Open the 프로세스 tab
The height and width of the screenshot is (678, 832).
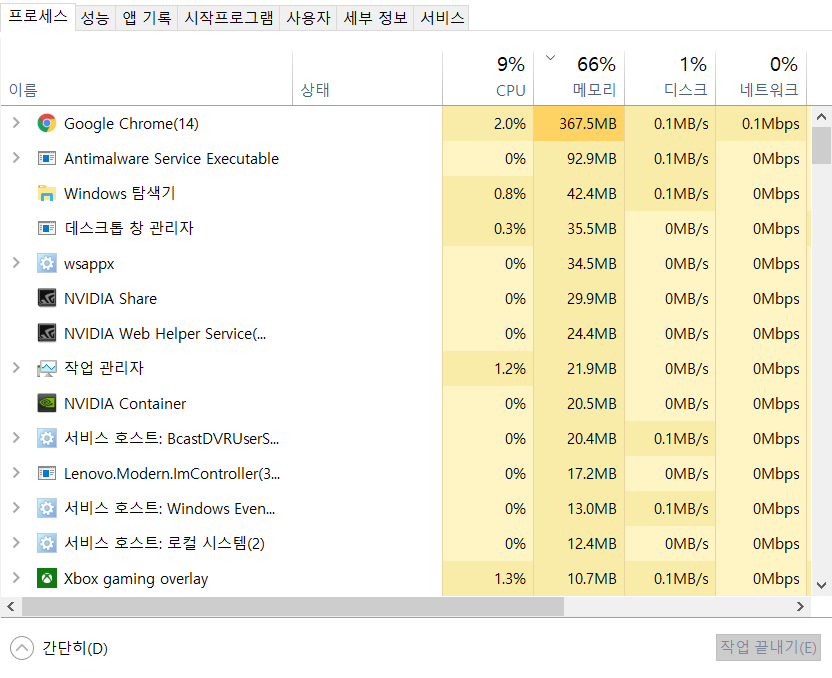[x=38, y=16]
